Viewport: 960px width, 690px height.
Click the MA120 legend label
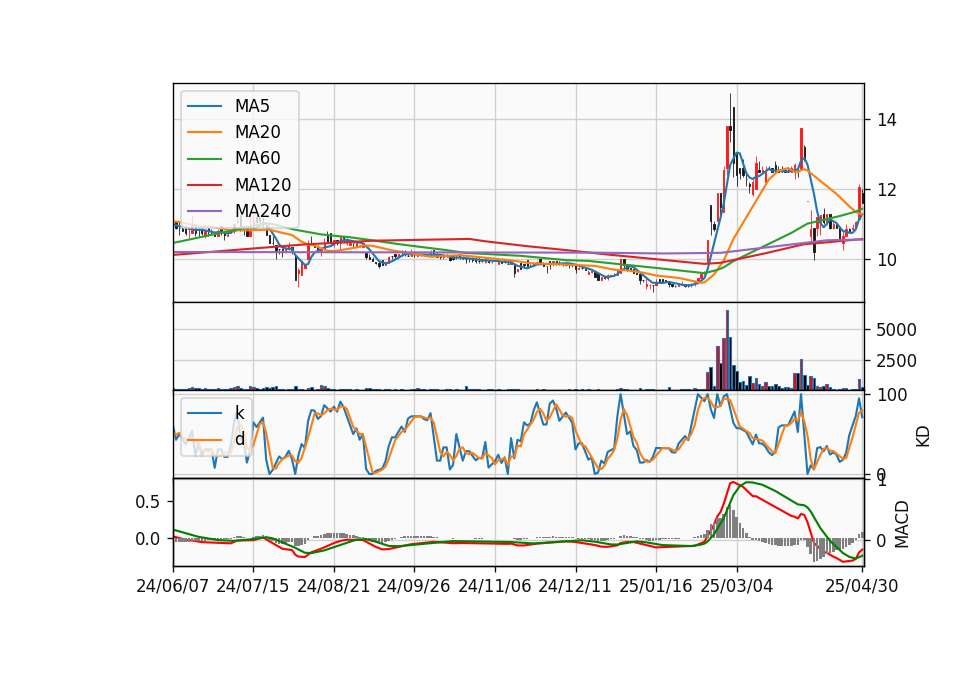(x=263, y=185)
